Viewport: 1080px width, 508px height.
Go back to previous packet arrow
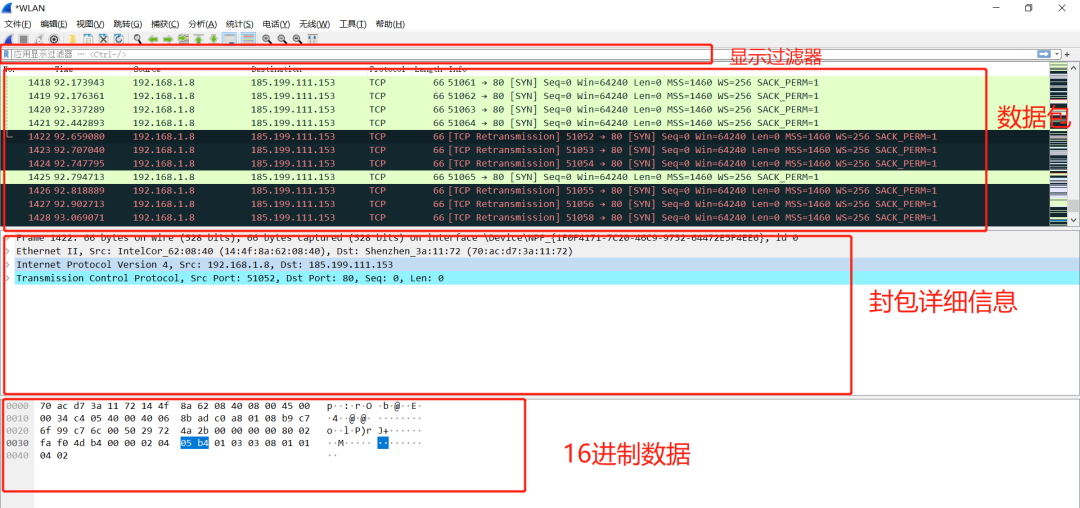tap(153, 39)
